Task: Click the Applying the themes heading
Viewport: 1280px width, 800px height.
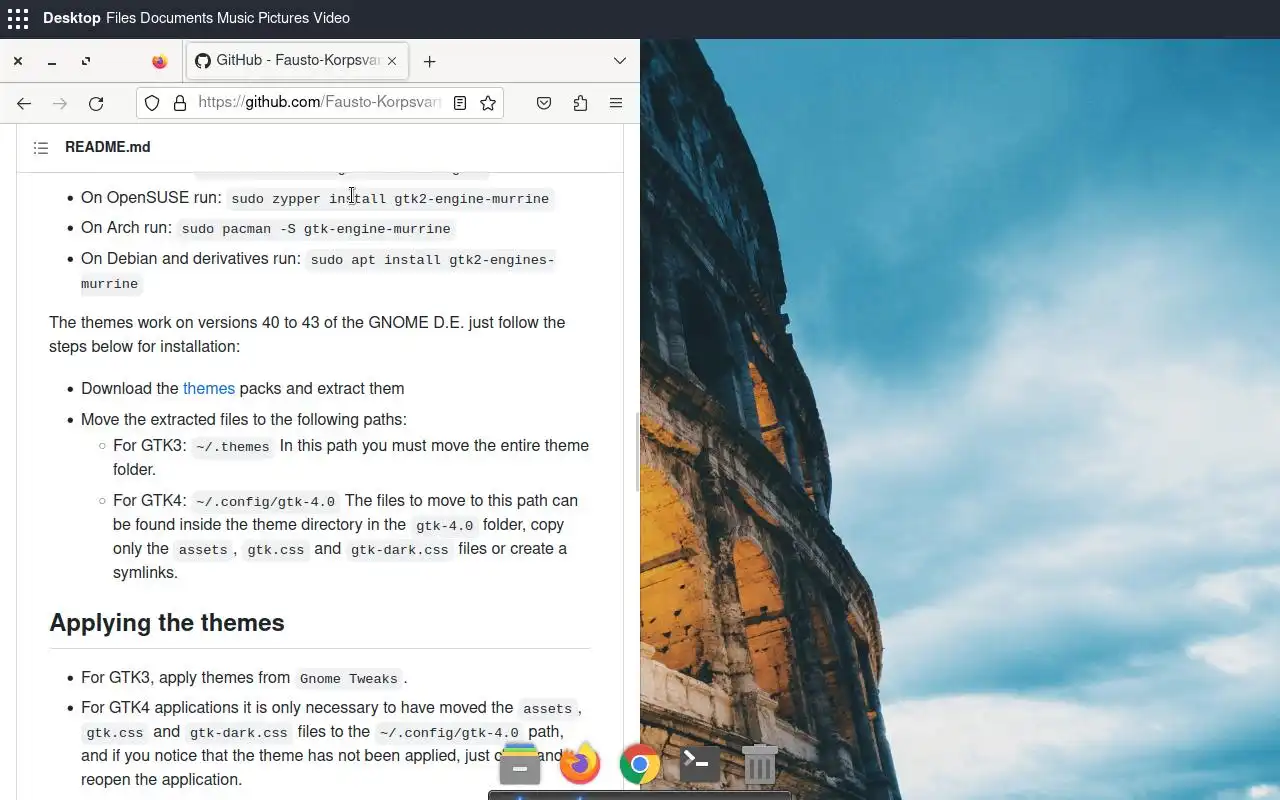Action: pyautogui.click(x=167, y=623)
